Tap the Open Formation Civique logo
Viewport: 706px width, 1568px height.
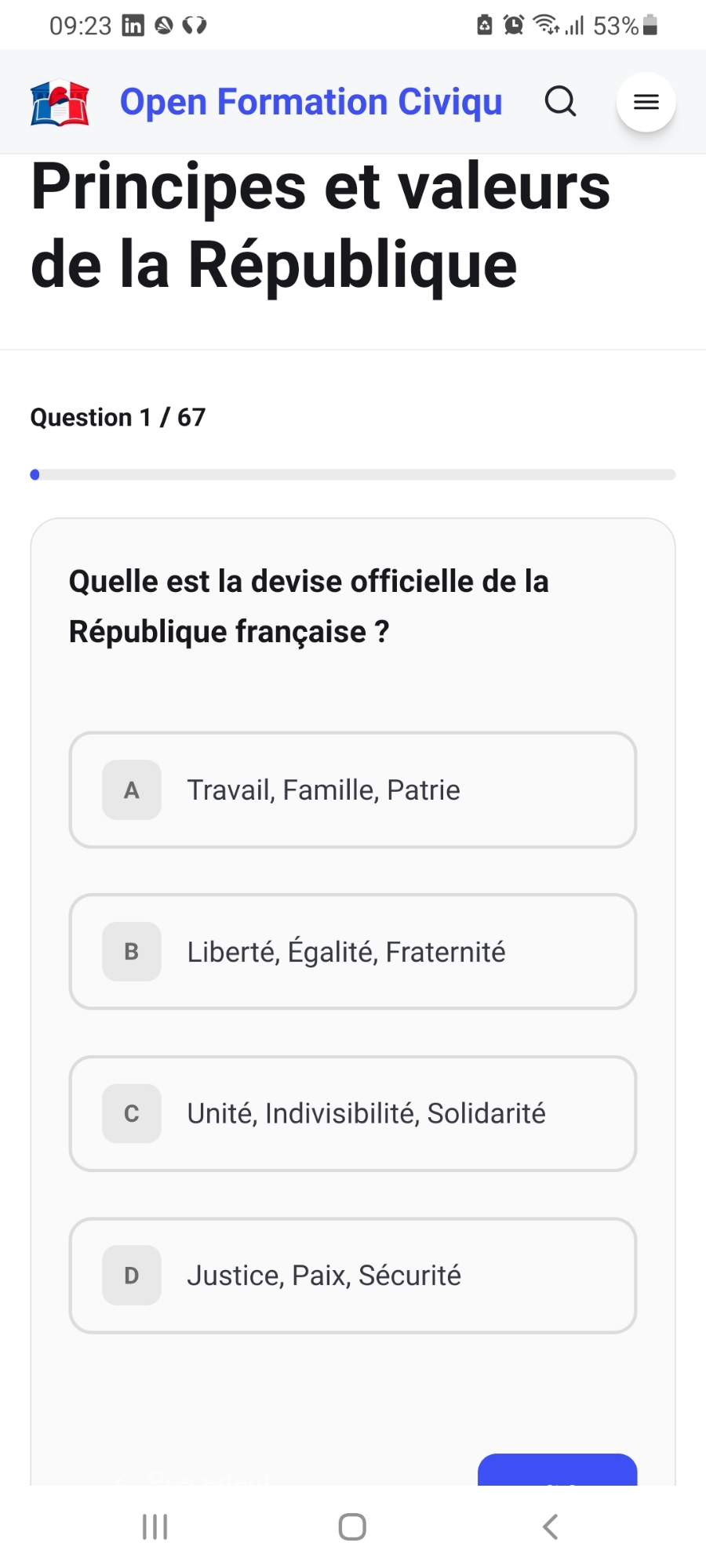(x=60, y=103)
